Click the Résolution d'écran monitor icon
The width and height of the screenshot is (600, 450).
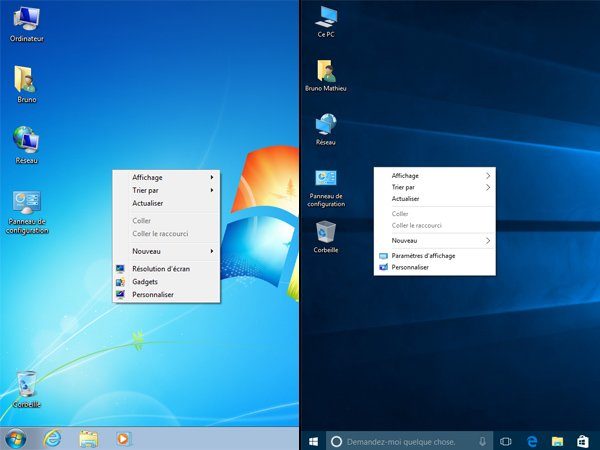pos(120,269)
